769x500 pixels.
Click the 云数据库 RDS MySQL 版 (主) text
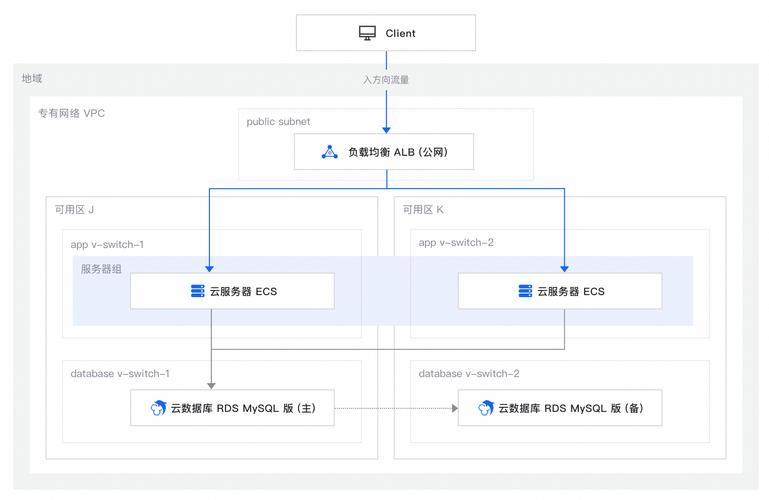tap(243, 408)
